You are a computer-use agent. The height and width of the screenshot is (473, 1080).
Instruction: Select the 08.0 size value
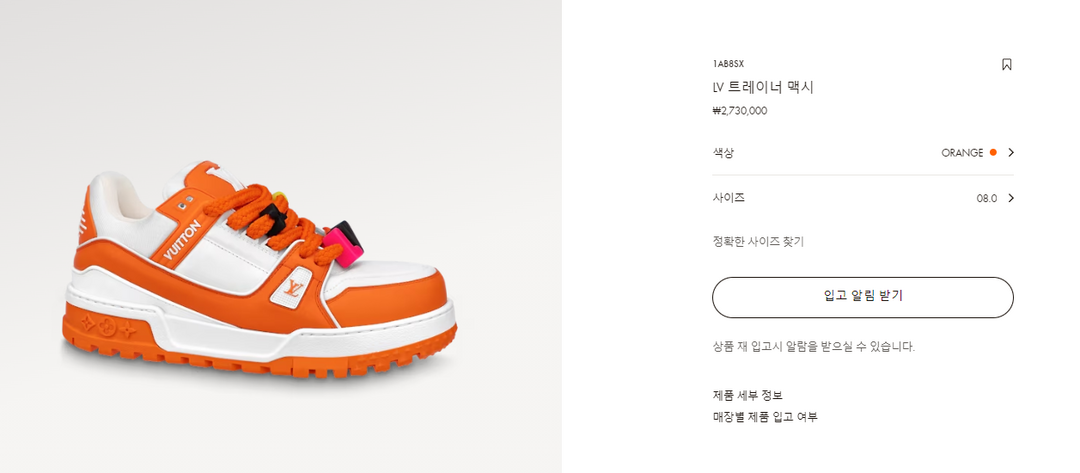click(986, 198)
